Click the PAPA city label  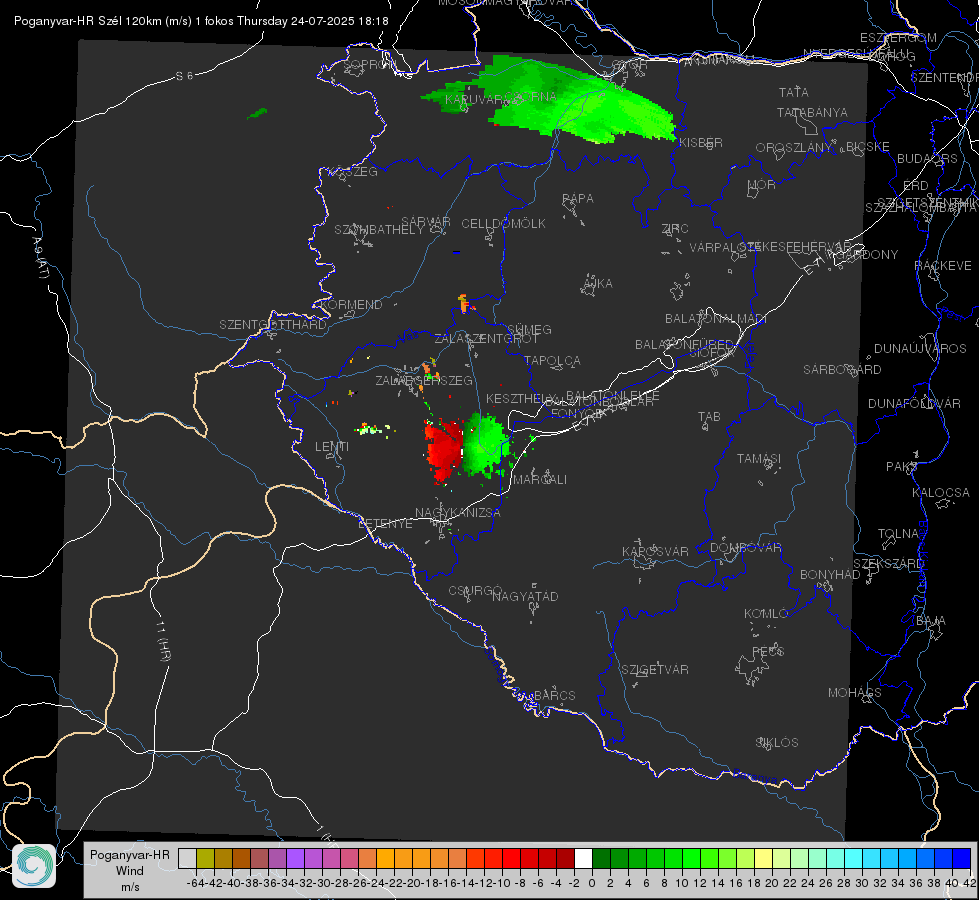click(578, 199)
